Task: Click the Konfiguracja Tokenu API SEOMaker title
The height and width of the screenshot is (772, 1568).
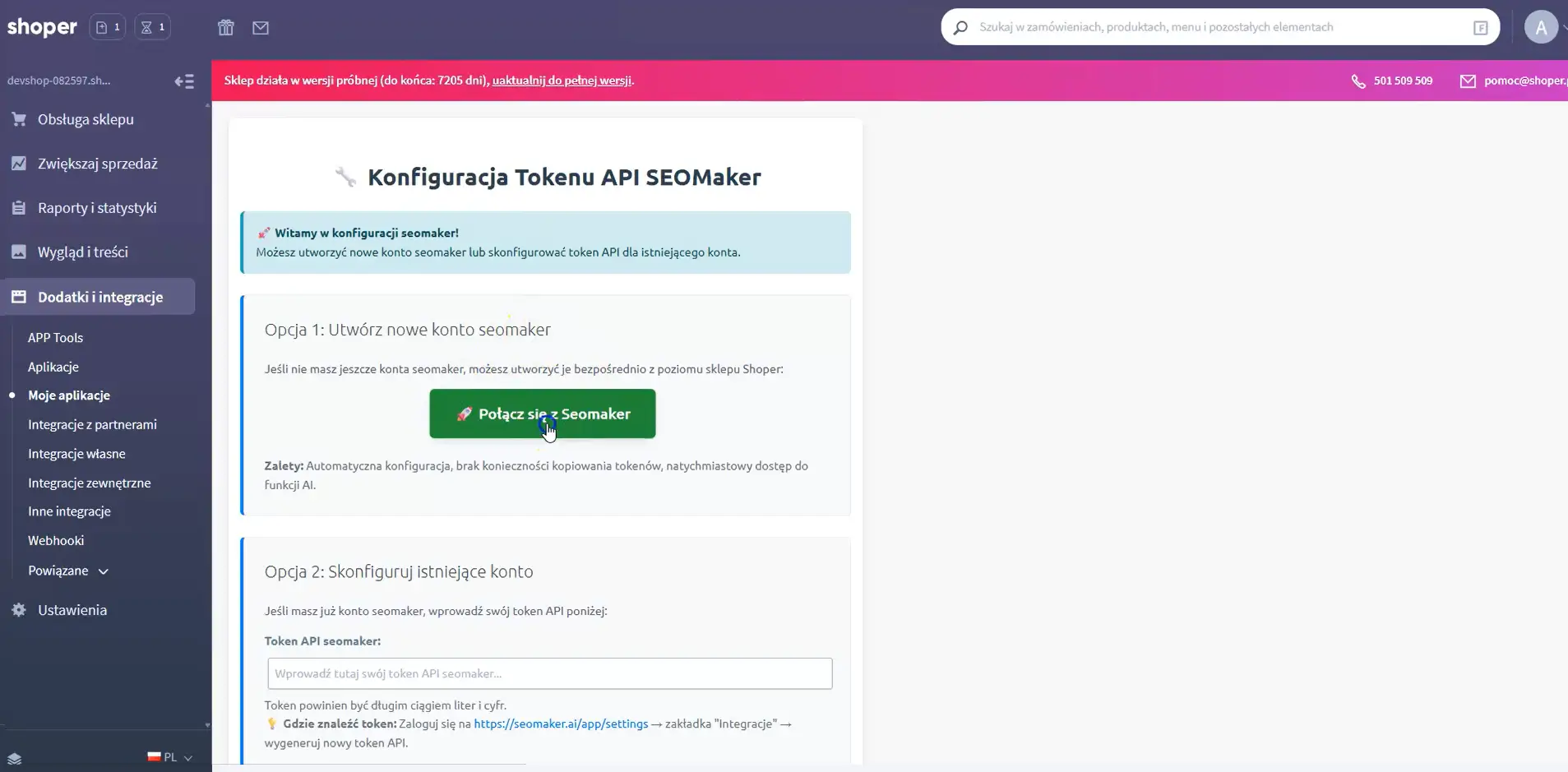Action: 564,177
